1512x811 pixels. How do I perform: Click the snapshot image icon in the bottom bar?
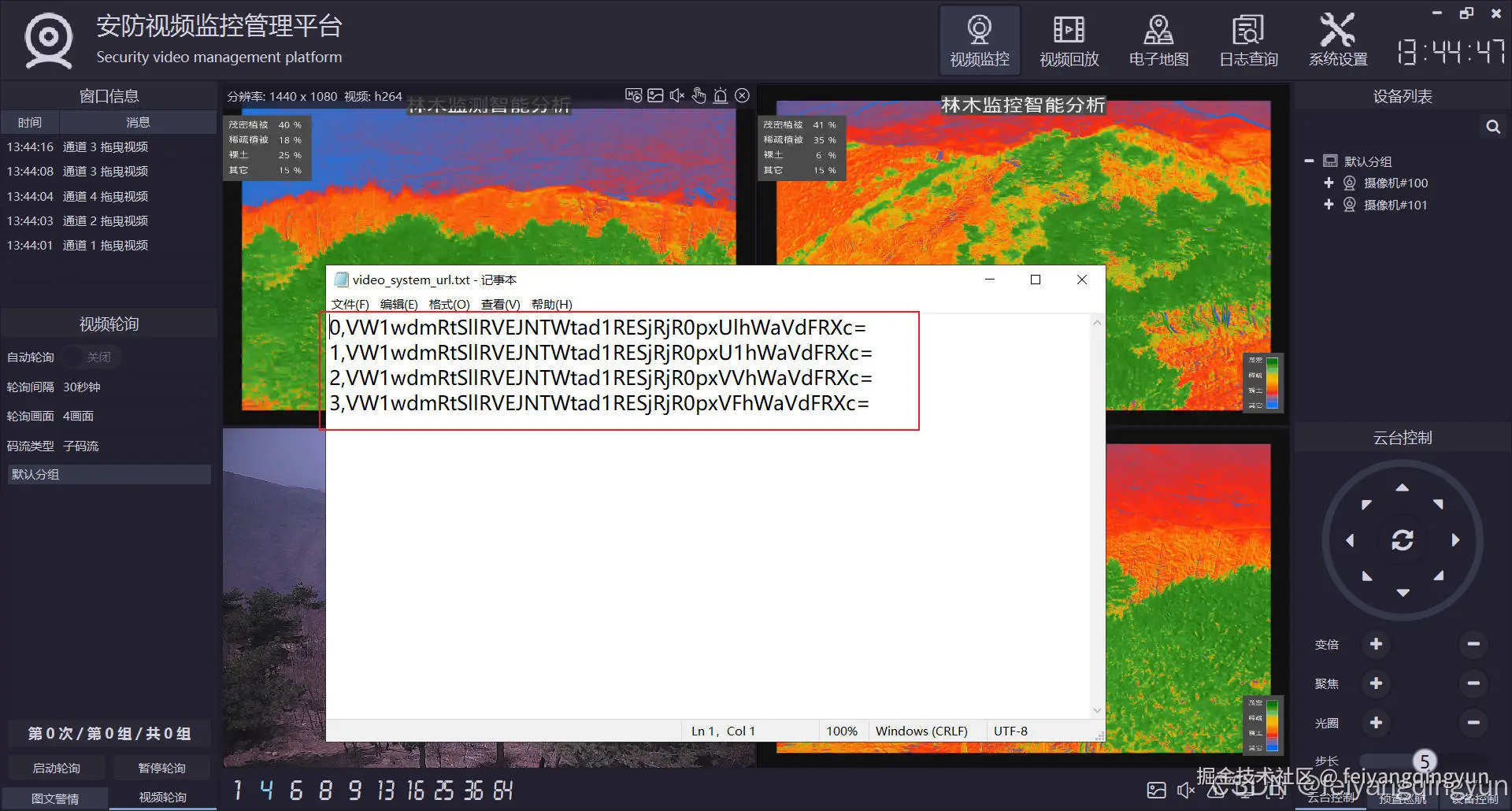click(x=1156, y=790)
